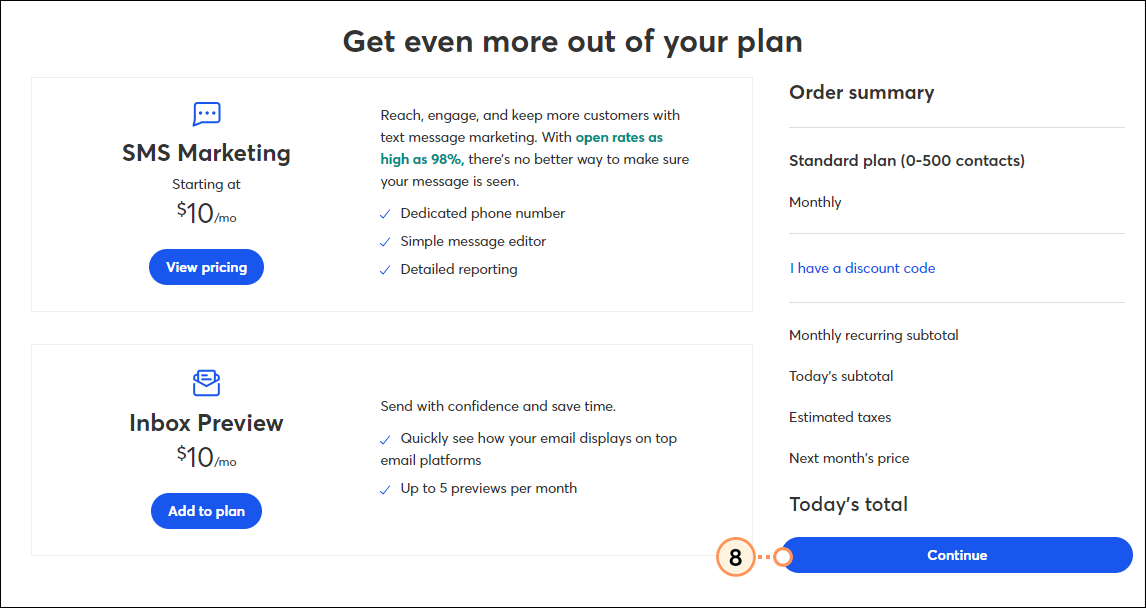1146x608 pixels.
Task: Select the SMS Marketing heading
Action: pyautogui.click(x=206, y=153)
